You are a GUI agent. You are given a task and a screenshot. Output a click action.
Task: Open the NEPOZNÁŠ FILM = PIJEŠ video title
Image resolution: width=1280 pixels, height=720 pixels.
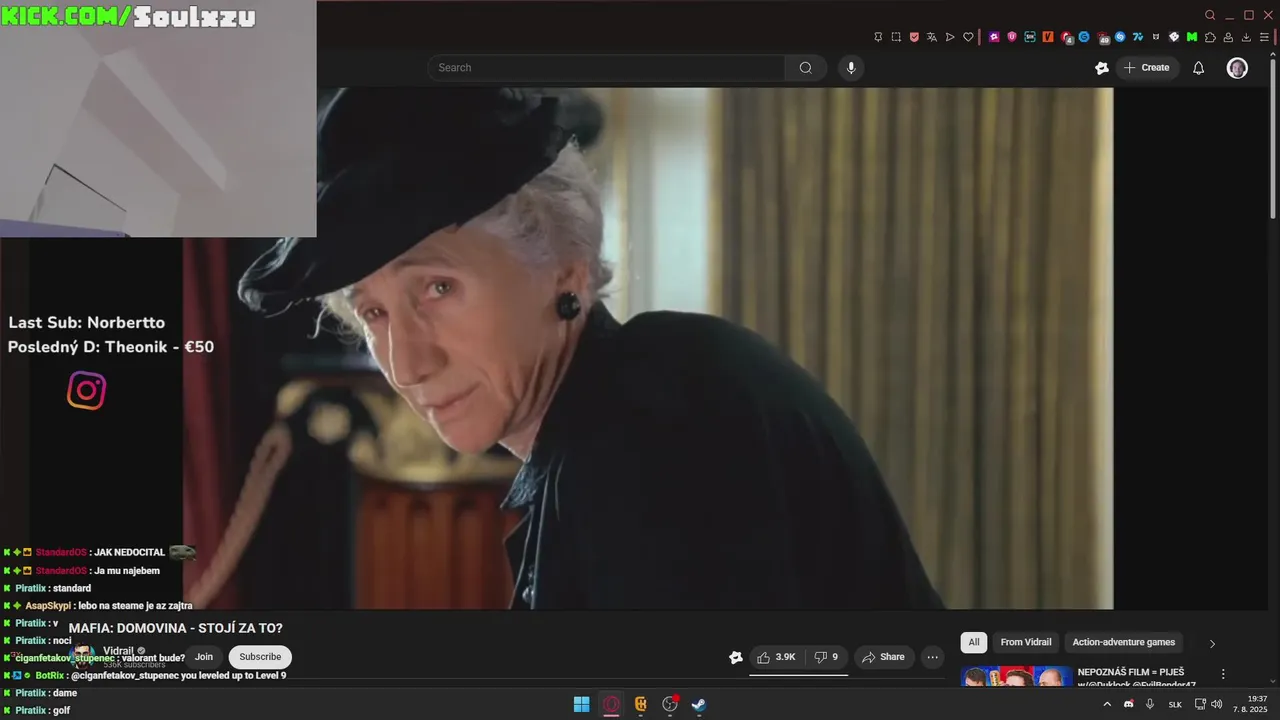pyautogui.click(x=1136, y=678)
